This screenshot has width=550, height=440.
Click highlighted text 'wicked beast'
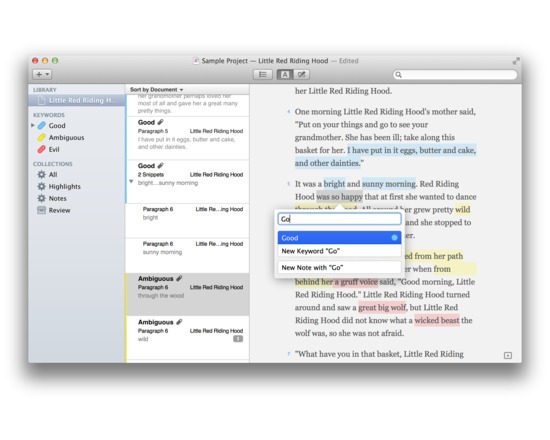tap(437, 320)
